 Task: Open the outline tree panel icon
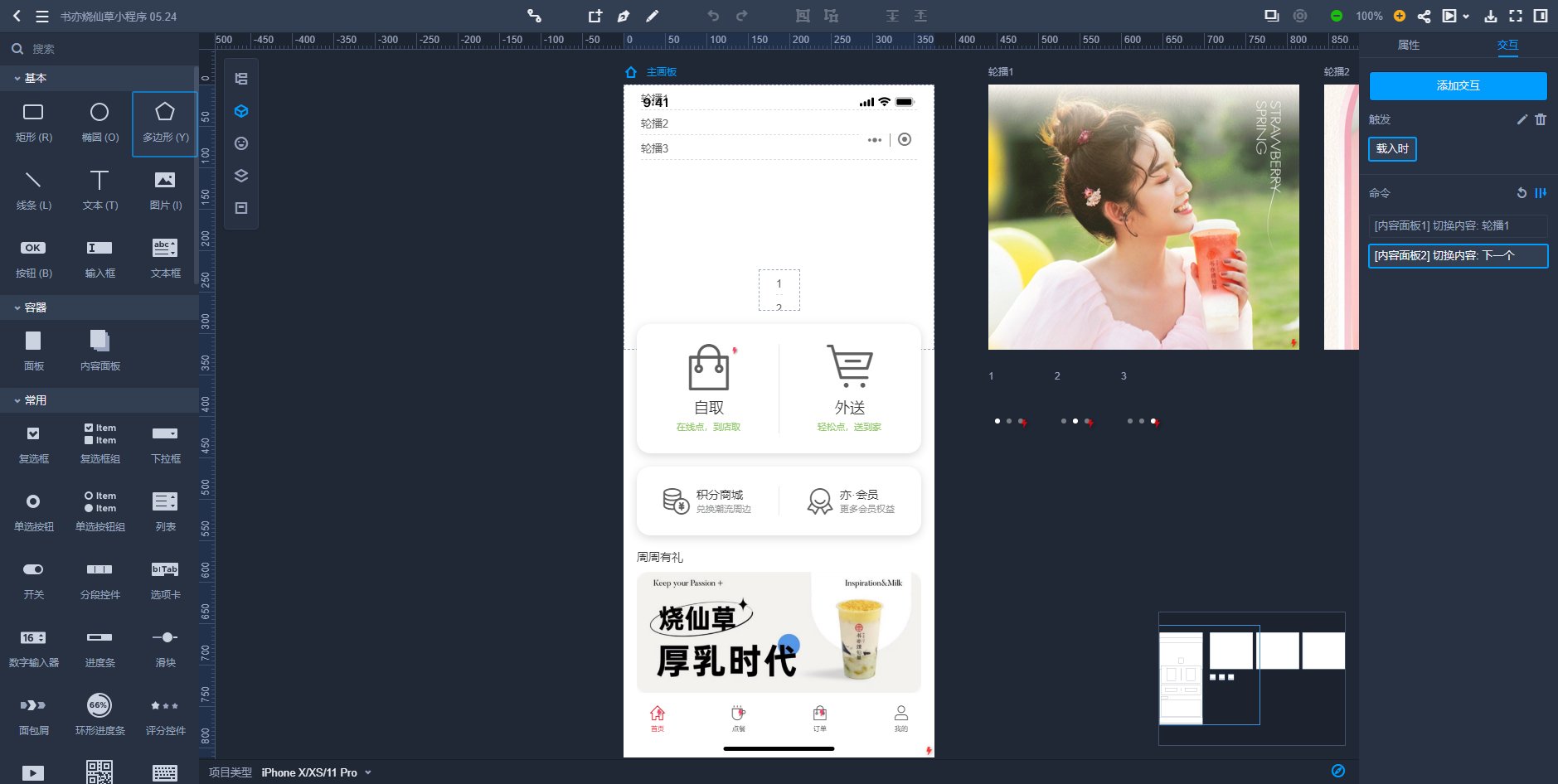(x=241, y=79)
